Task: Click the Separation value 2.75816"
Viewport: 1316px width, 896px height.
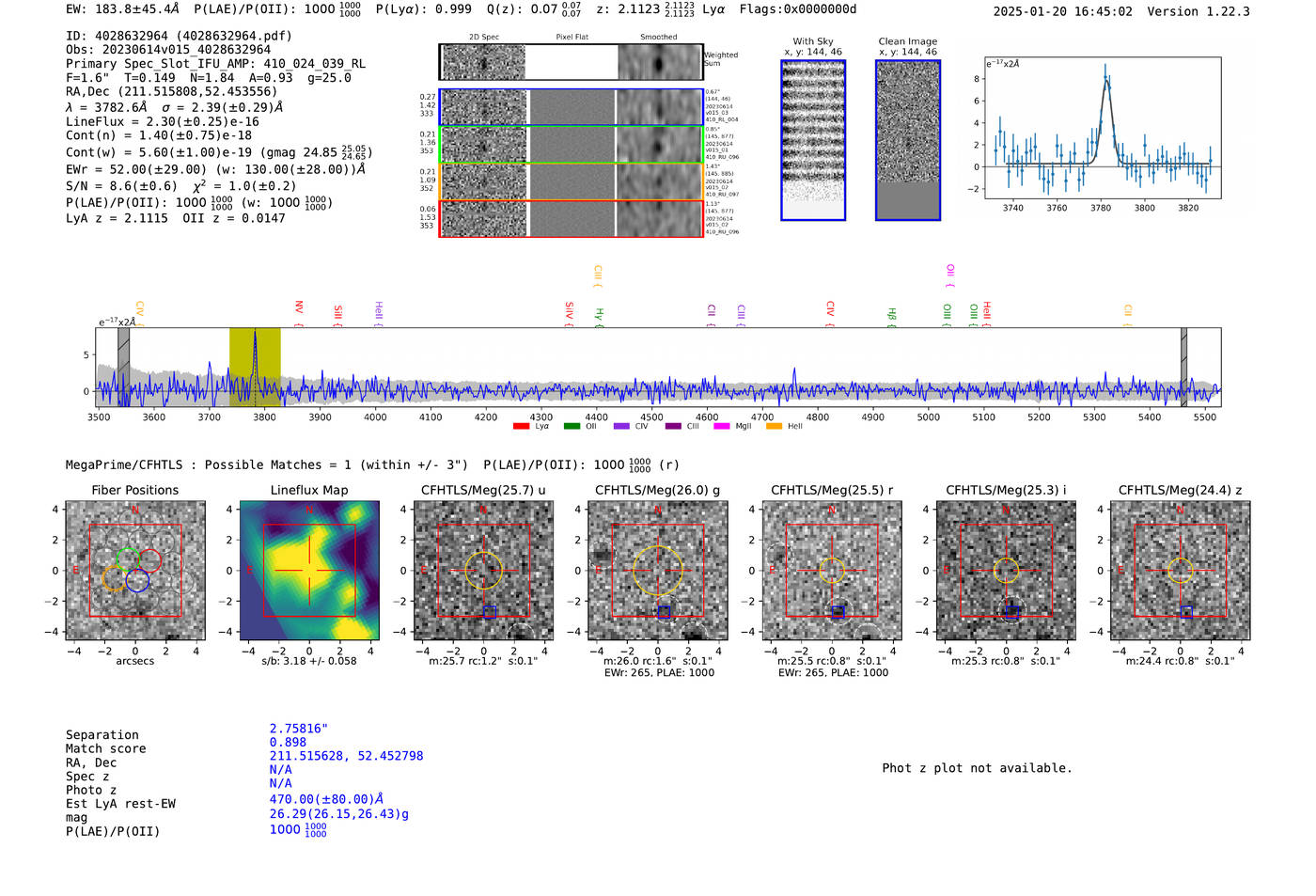Action: (299, 729)
